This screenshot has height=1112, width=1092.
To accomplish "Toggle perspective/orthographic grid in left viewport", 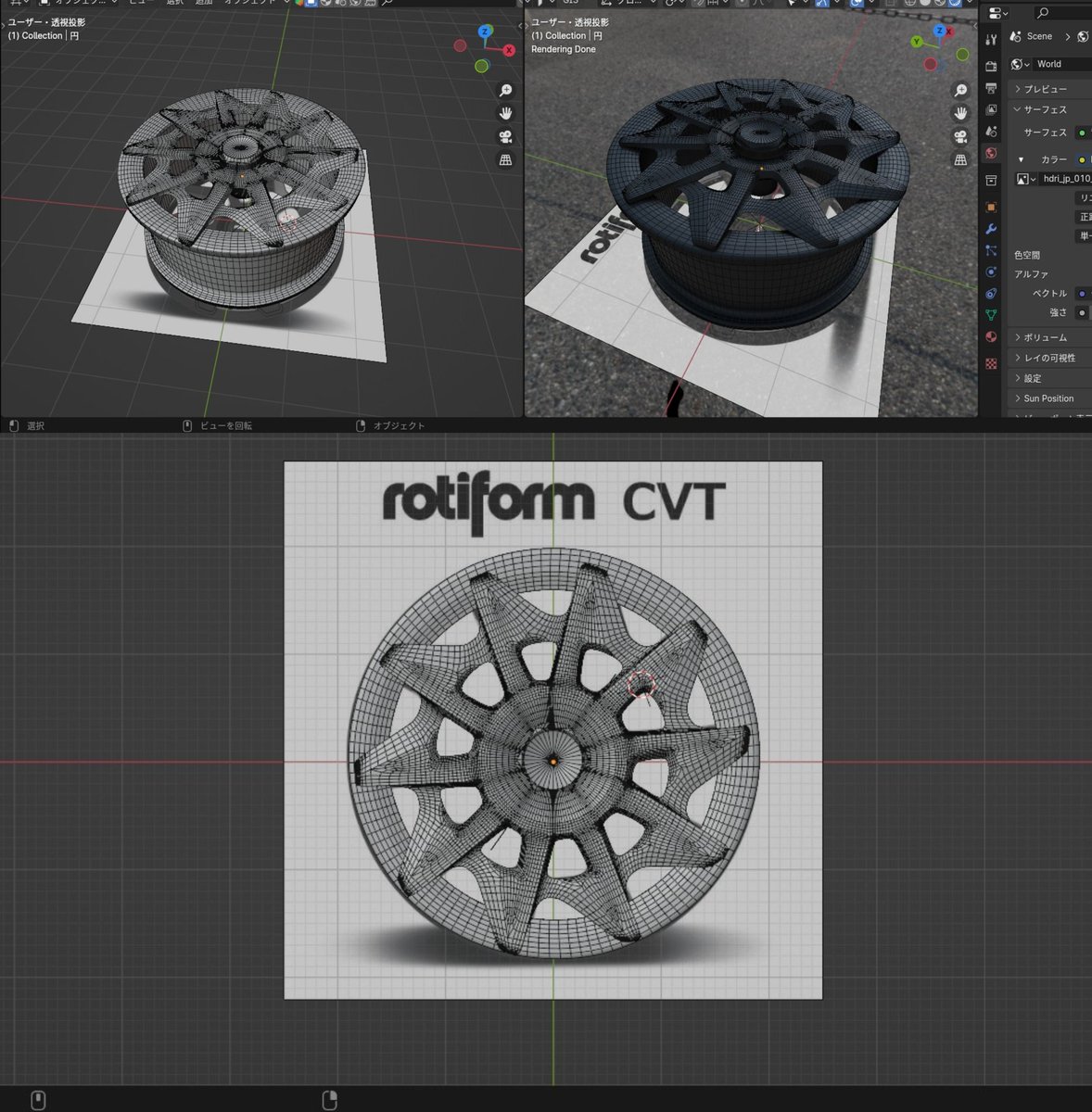I will pyautogui.click(x=505, y=159).
